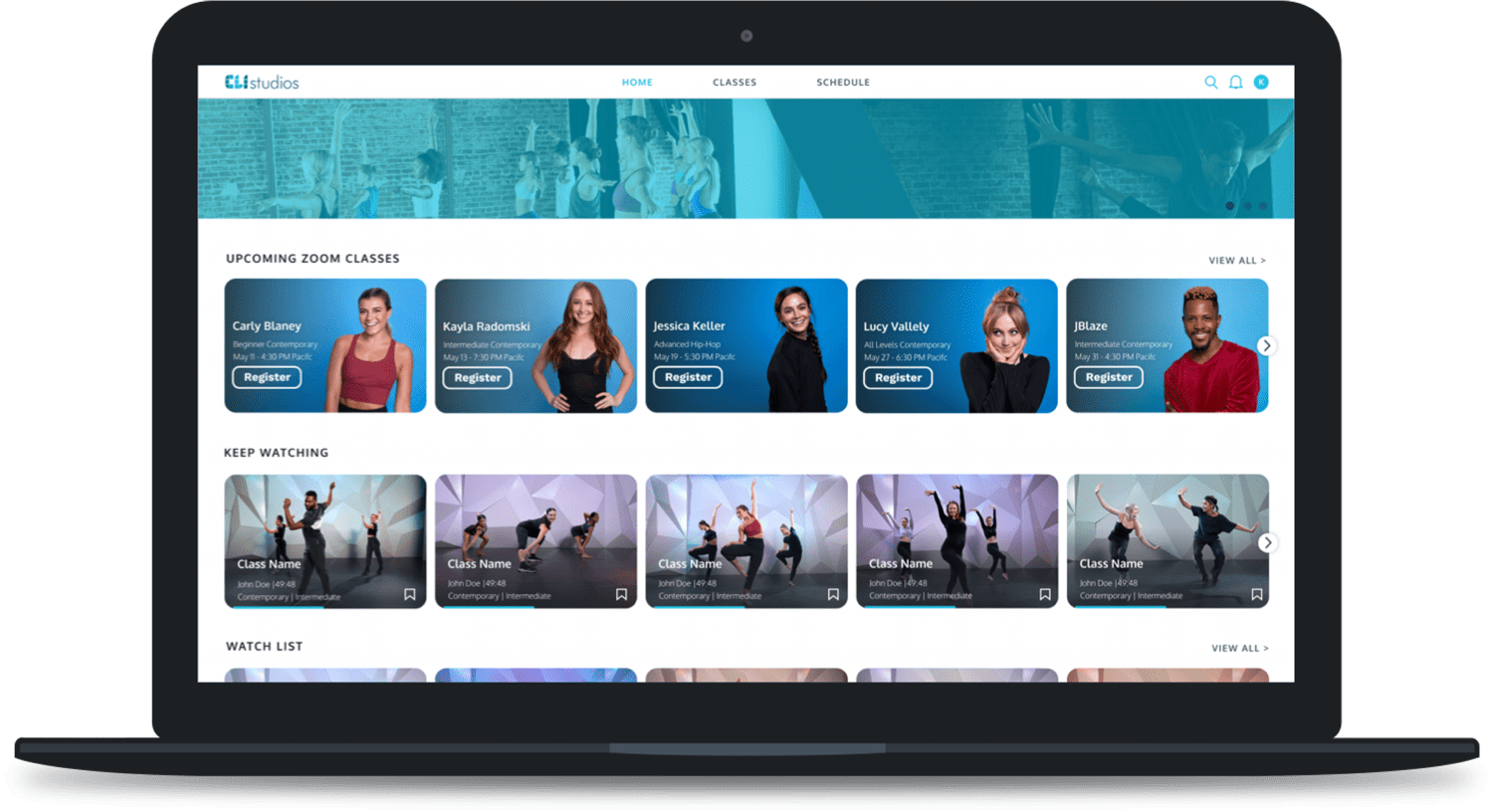Image resolution: width=1493 pixels, height=812 pixels.
Task: Select the first banner carousel dot
Action: coord(1230,206)
